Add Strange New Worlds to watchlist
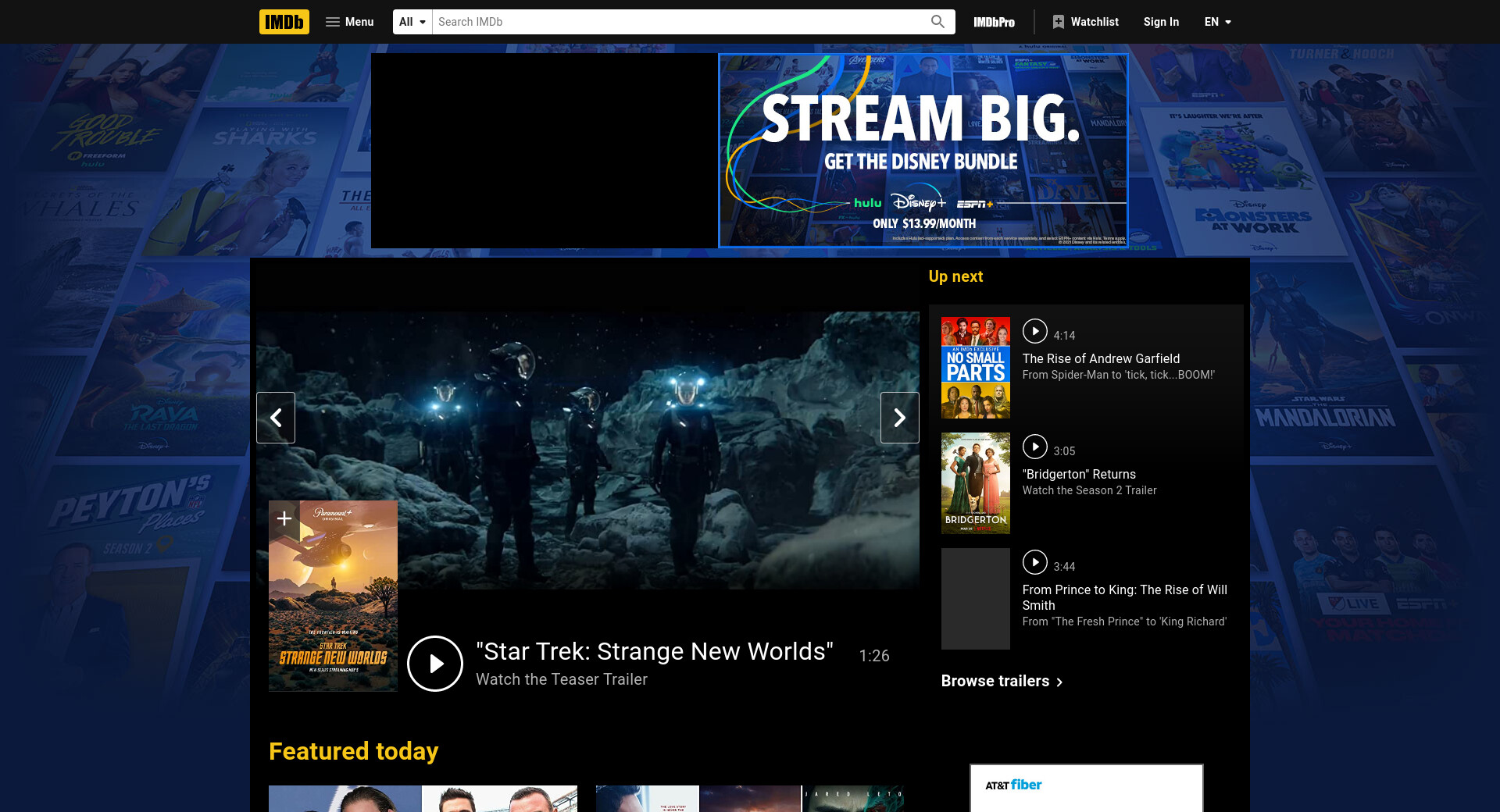Image resolution: width=1500 pixels, height=812 pixels. point(284,518)
